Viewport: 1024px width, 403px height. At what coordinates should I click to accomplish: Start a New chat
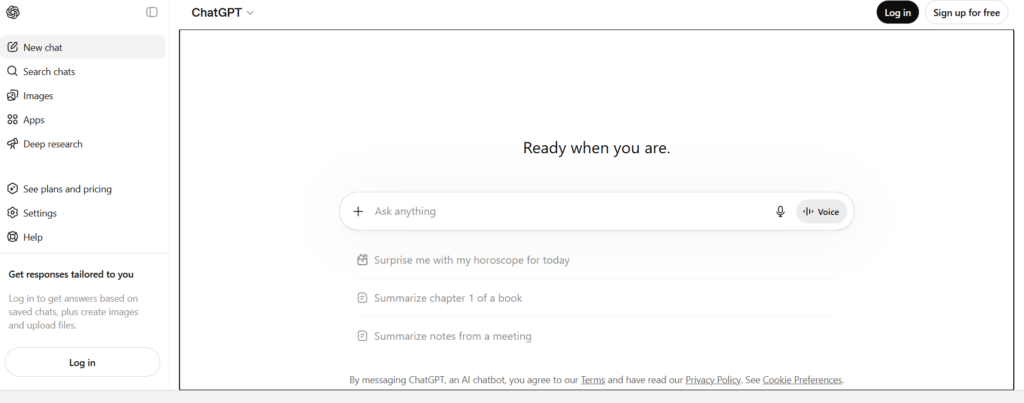pos(83,47)
